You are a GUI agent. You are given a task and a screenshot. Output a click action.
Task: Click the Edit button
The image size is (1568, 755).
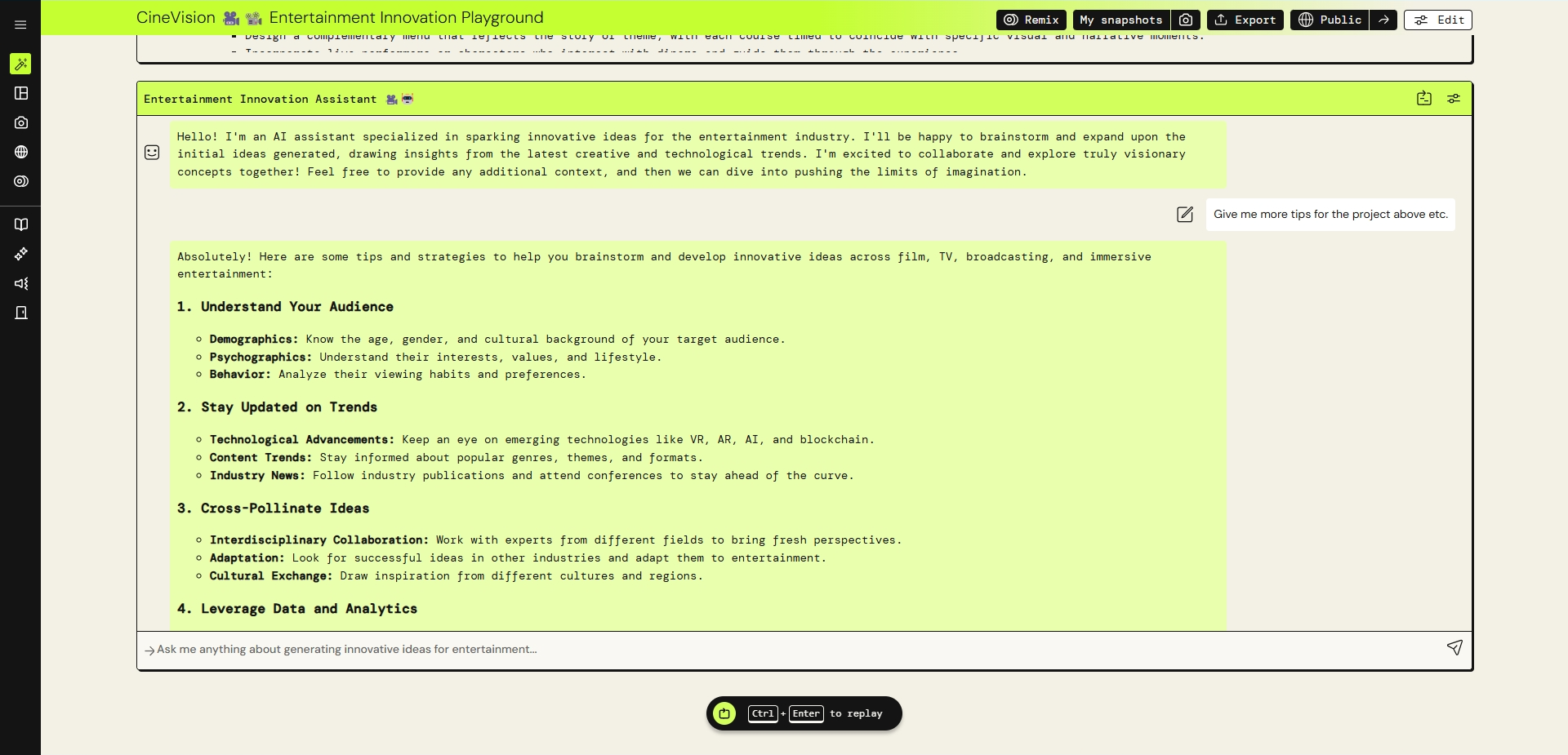pyautogui.click(x=1438, y=20)
